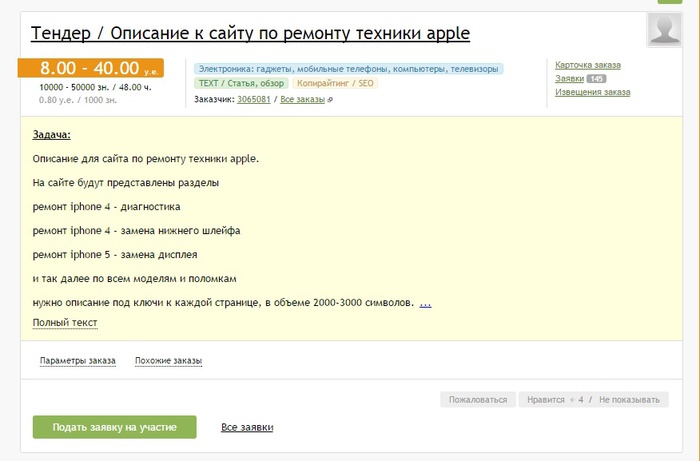Expand the task text via the ellipsis link
This screenshot has height=461, width=700.
[x=425, y=303]
